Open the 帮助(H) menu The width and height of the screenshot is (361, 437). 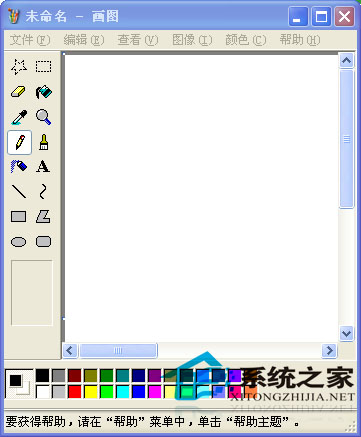[x=300, y=40]
